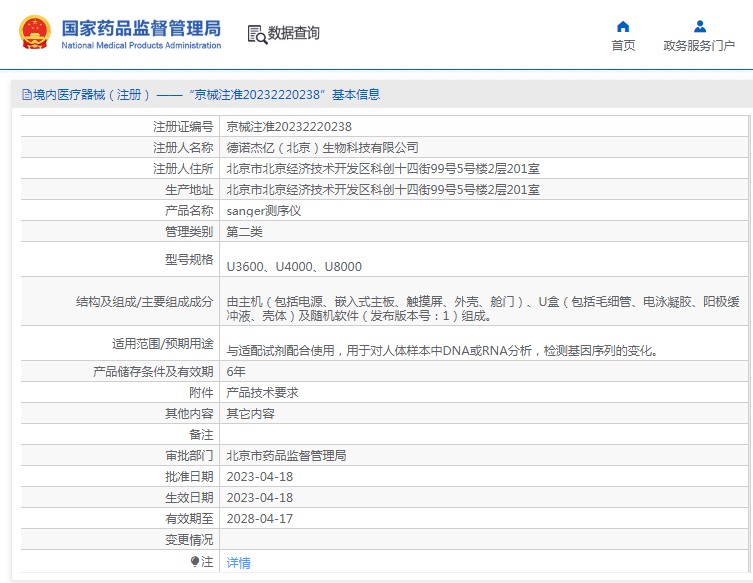Click the 其它内容 entry
This screenshot has width=753, height=583.
coord(250,413)
